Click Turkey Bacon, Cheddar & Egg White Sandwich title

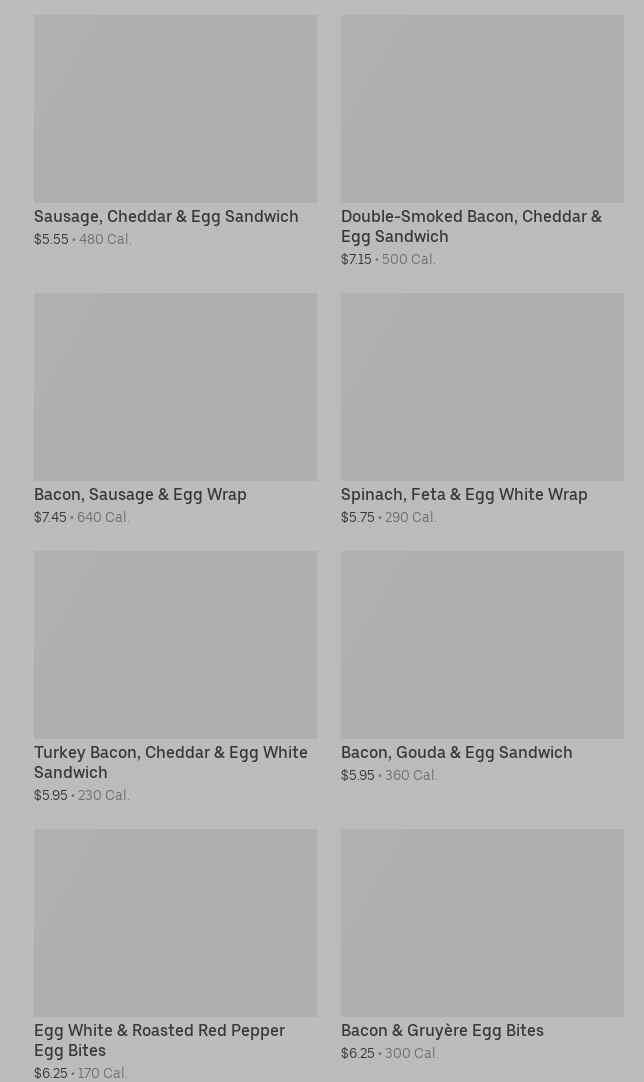point(171,762)
